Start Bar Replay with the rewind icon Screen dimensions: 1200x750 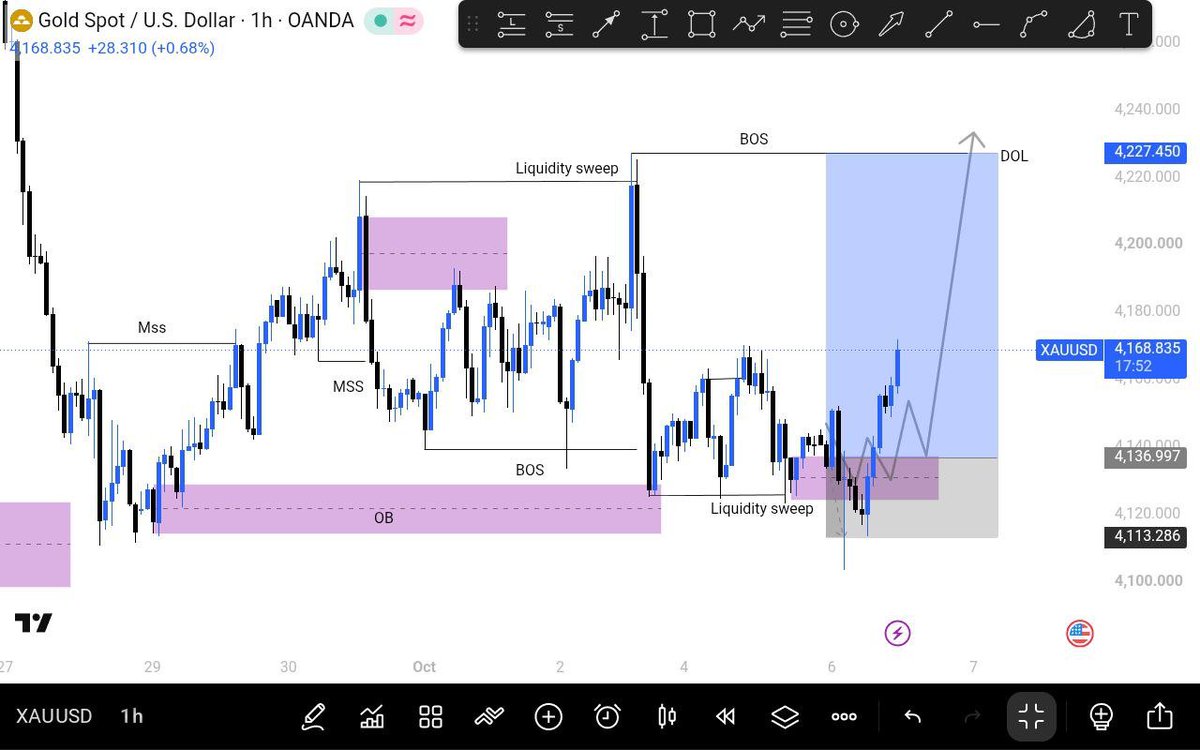[726, 716]
